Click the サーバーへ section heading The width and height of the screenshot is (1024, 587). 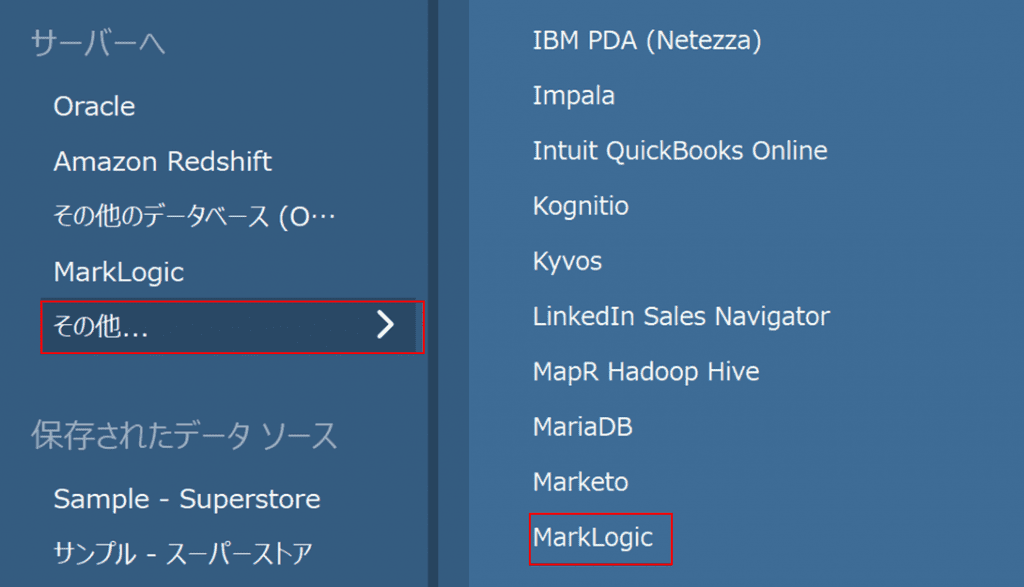coord(98,42)
